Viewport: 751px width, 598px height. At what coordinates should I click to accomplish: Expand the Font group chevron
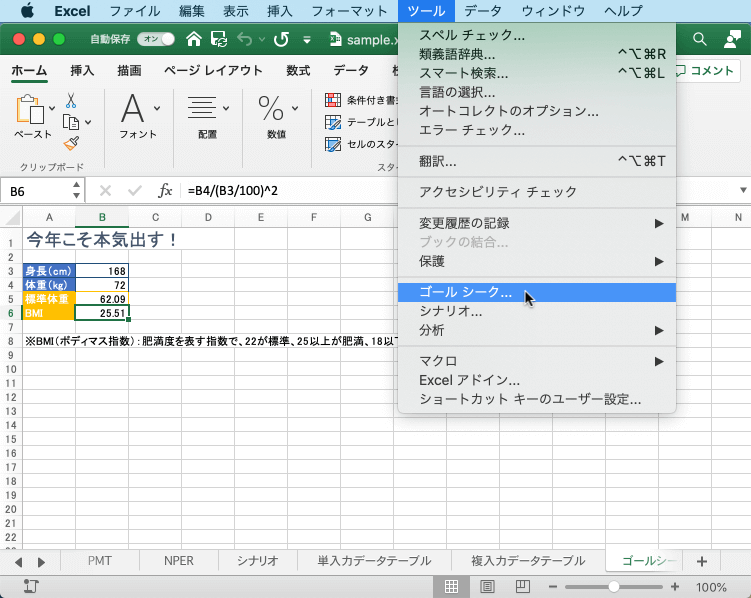[157, 108]
